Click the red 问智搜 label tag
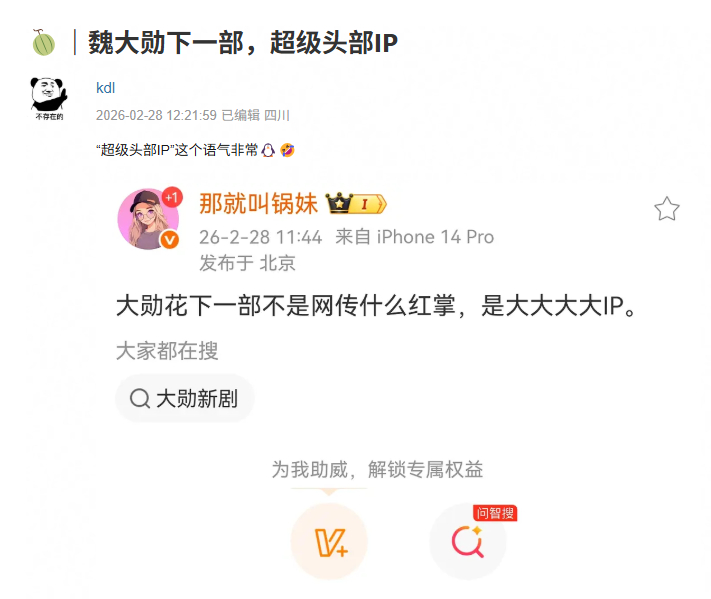This screenshot has width=711, height=599. pos(495,513)
